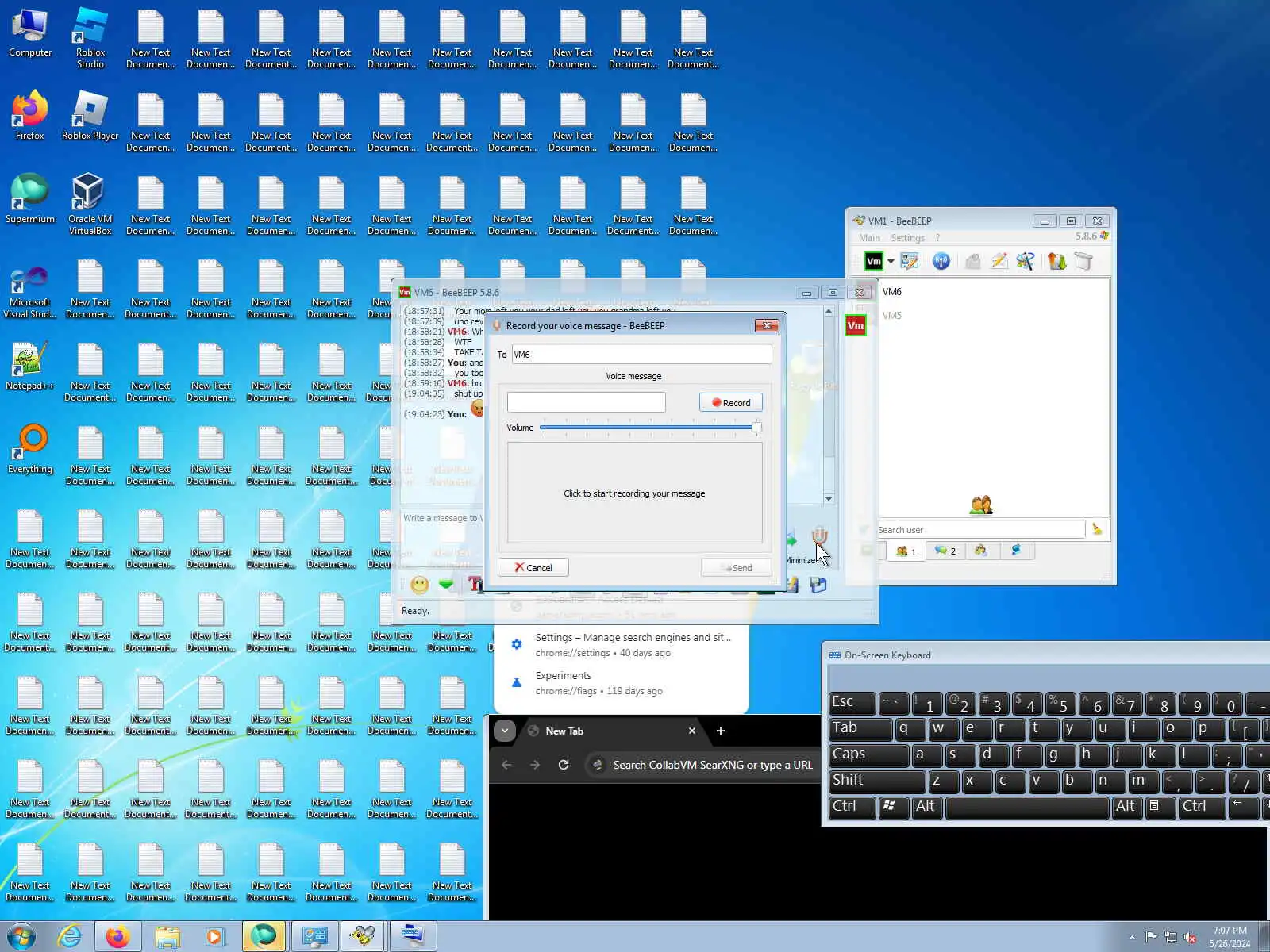Click the broom clear-search icon
The width and height of the screenshot is (1270, 952).
point(1097,529)
